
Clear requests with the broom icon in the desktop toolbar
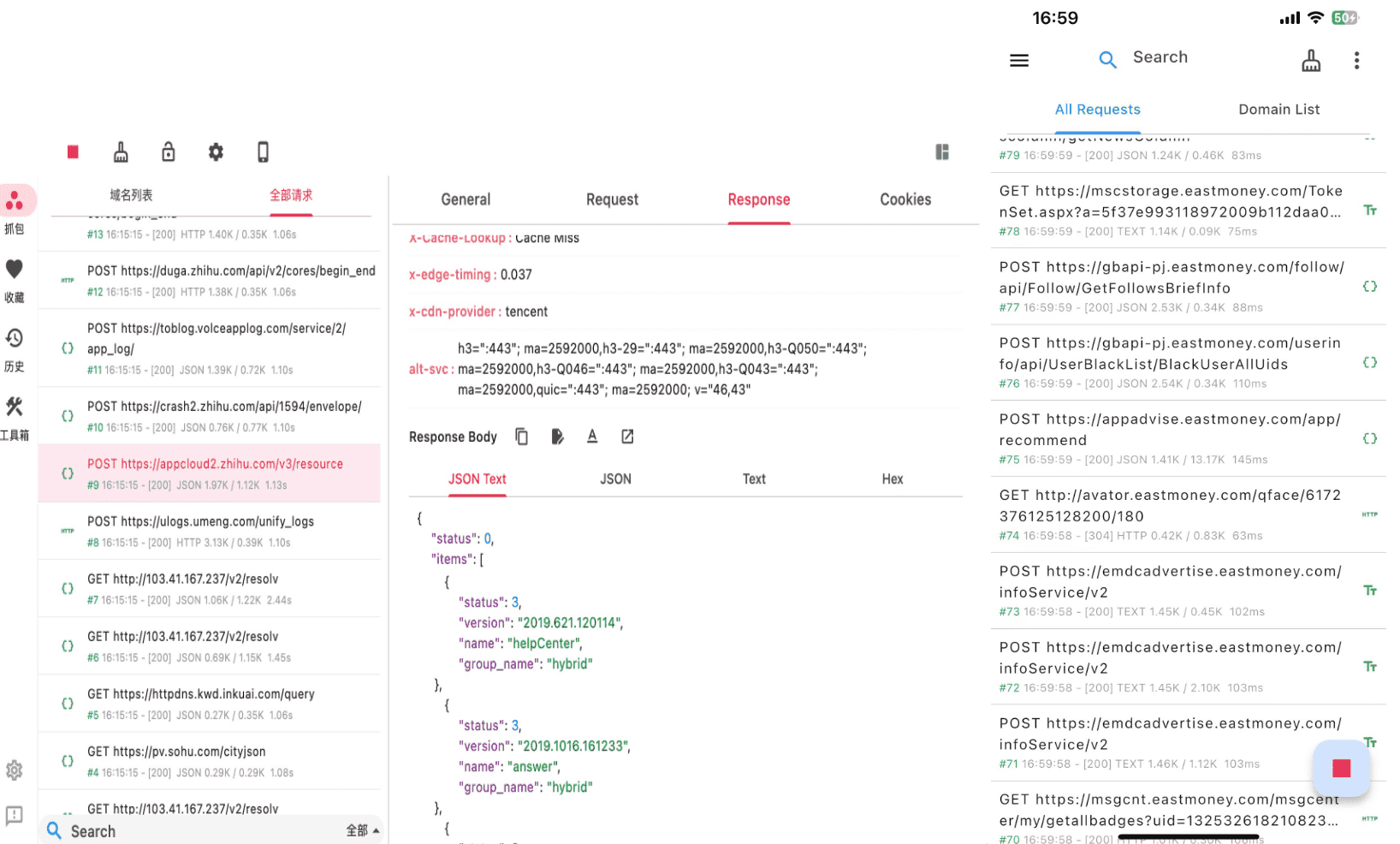pyautogui.click(x=121, y=152)
